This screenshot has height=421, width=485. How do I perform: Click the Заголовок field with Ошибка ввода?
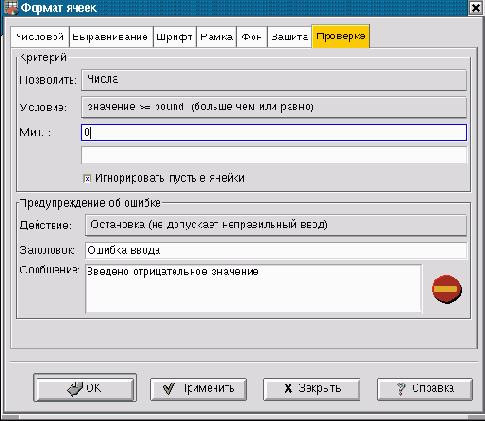276,250
